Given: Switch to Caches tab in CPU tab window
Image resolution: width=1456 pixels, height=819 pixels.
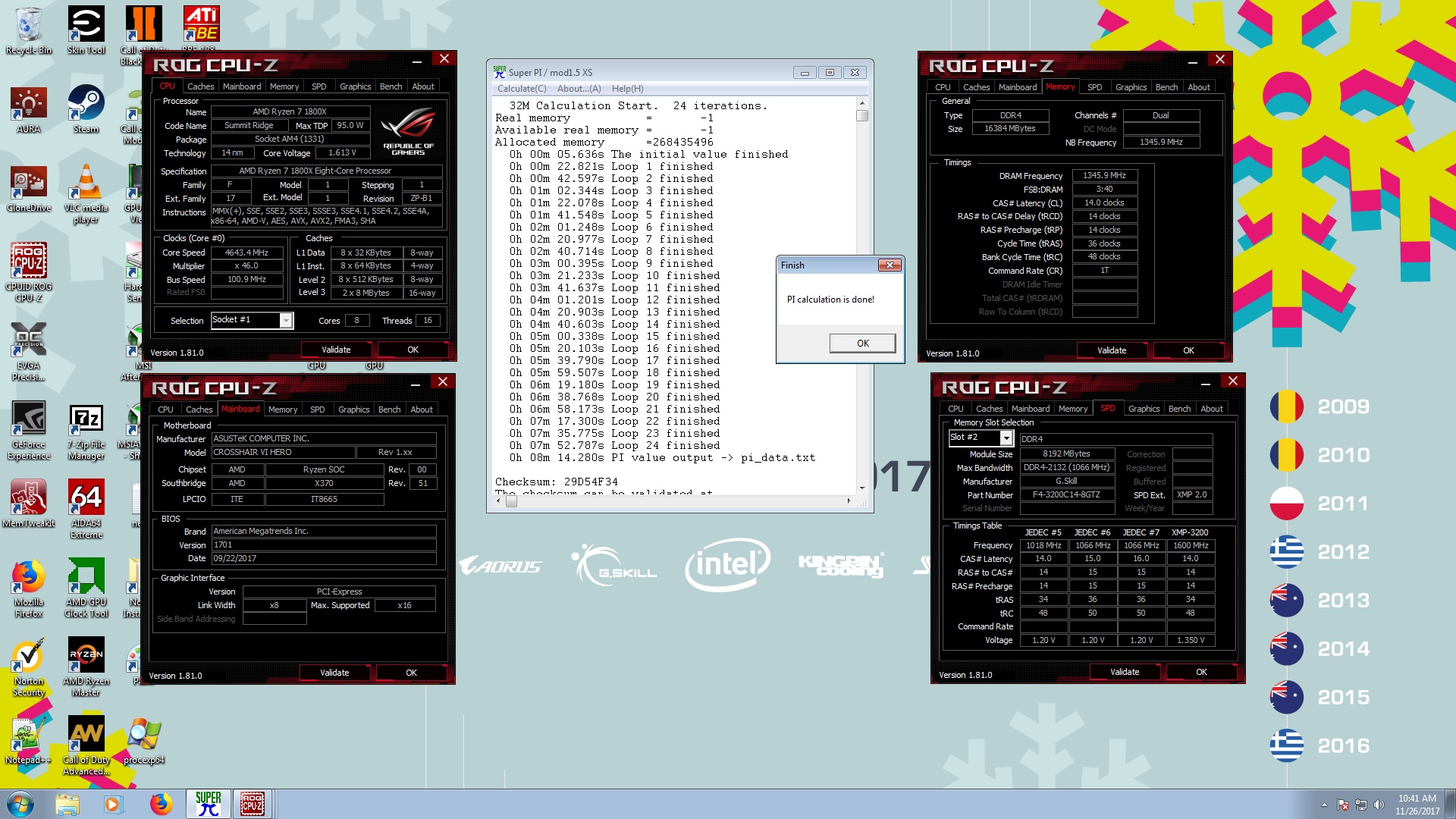Looking at the screenshot, I should pos(201,86).
